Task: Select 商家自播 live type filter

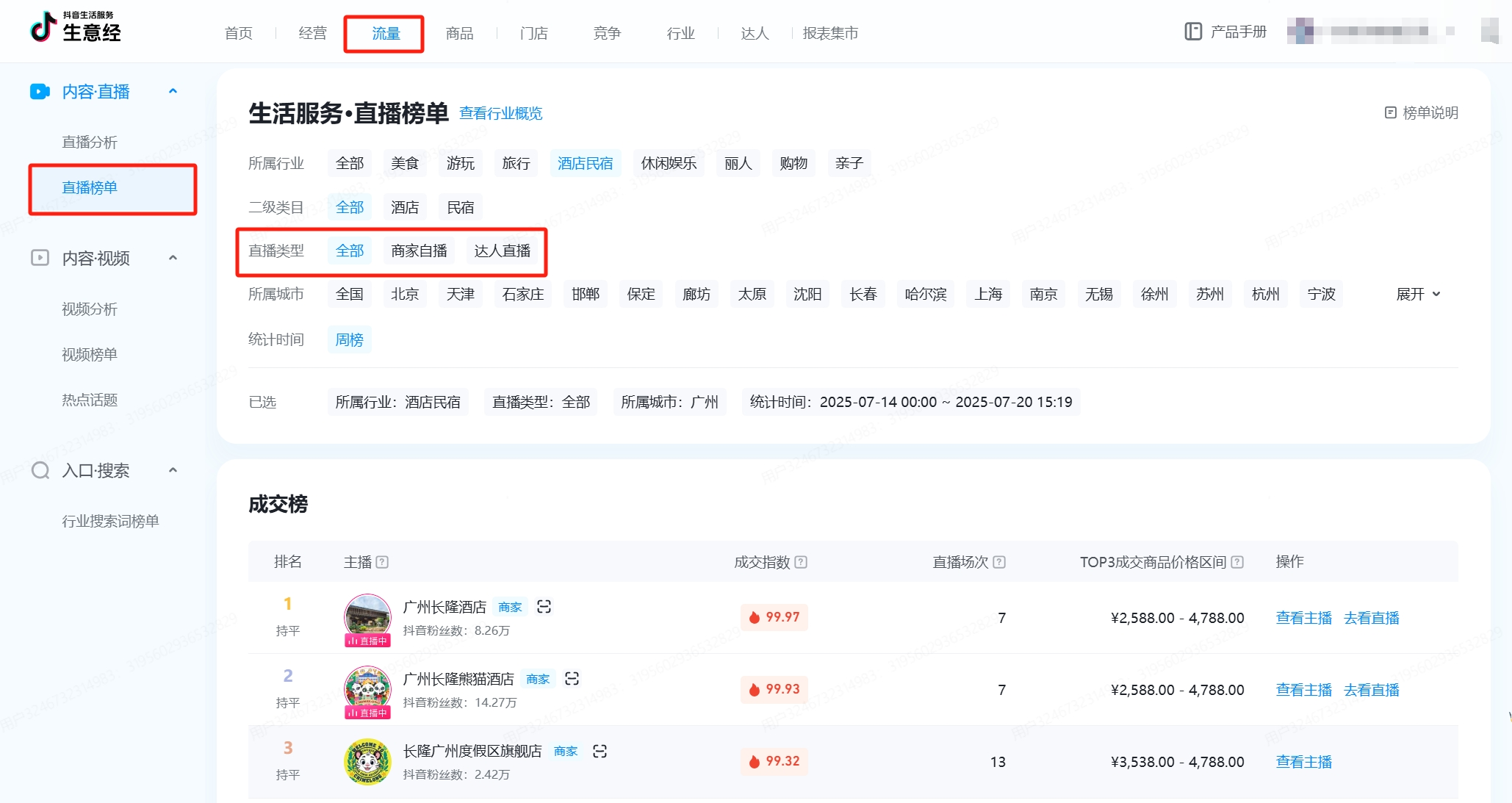Action: pos(419,251)
